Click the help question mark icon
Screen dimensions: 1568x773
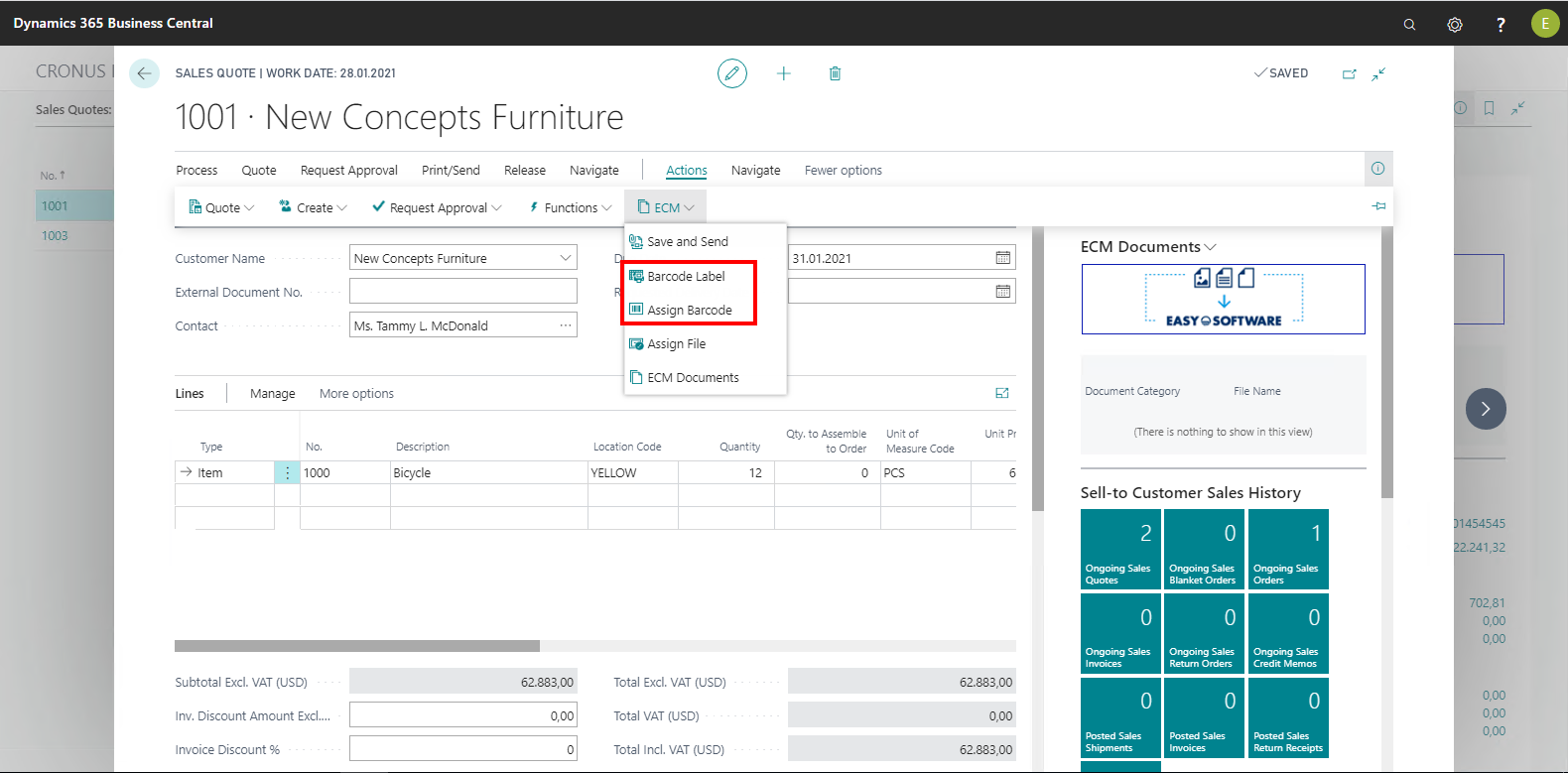click(1501, 24)
